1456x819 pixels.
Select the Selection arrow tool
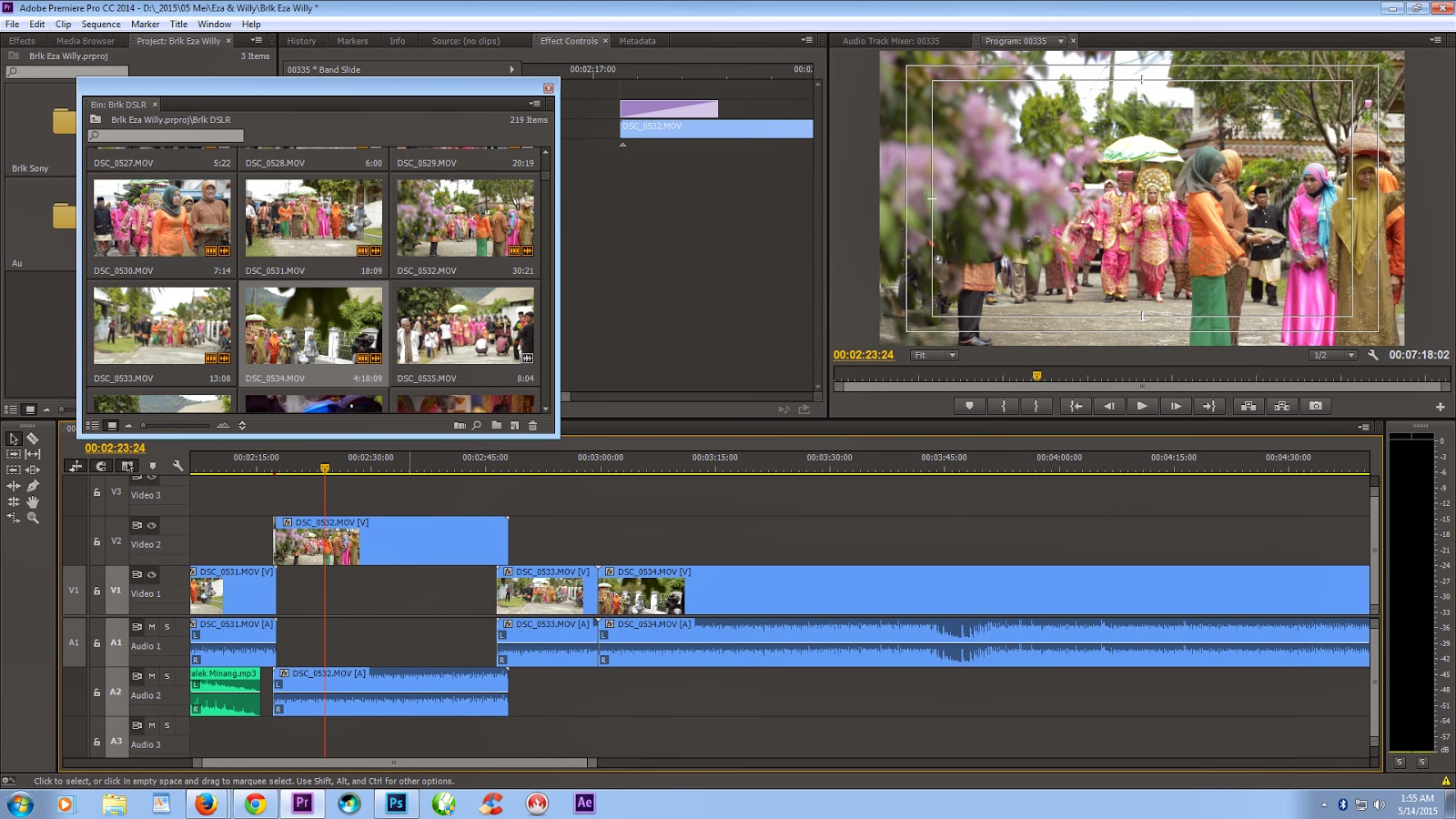(14, 439)
